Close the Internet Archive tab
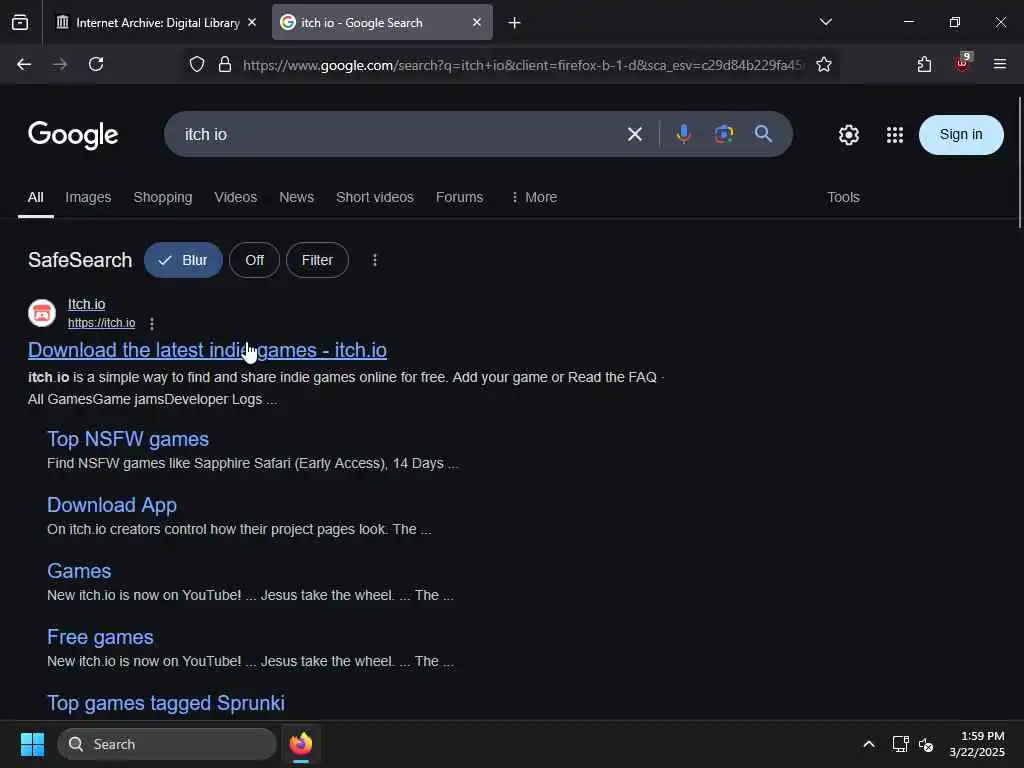 click(252, 22)
